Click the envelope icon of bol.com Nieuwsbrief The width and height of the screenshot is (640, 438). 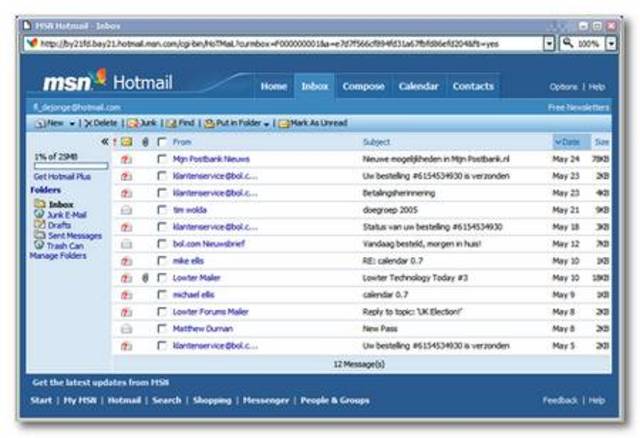(127, 244)
